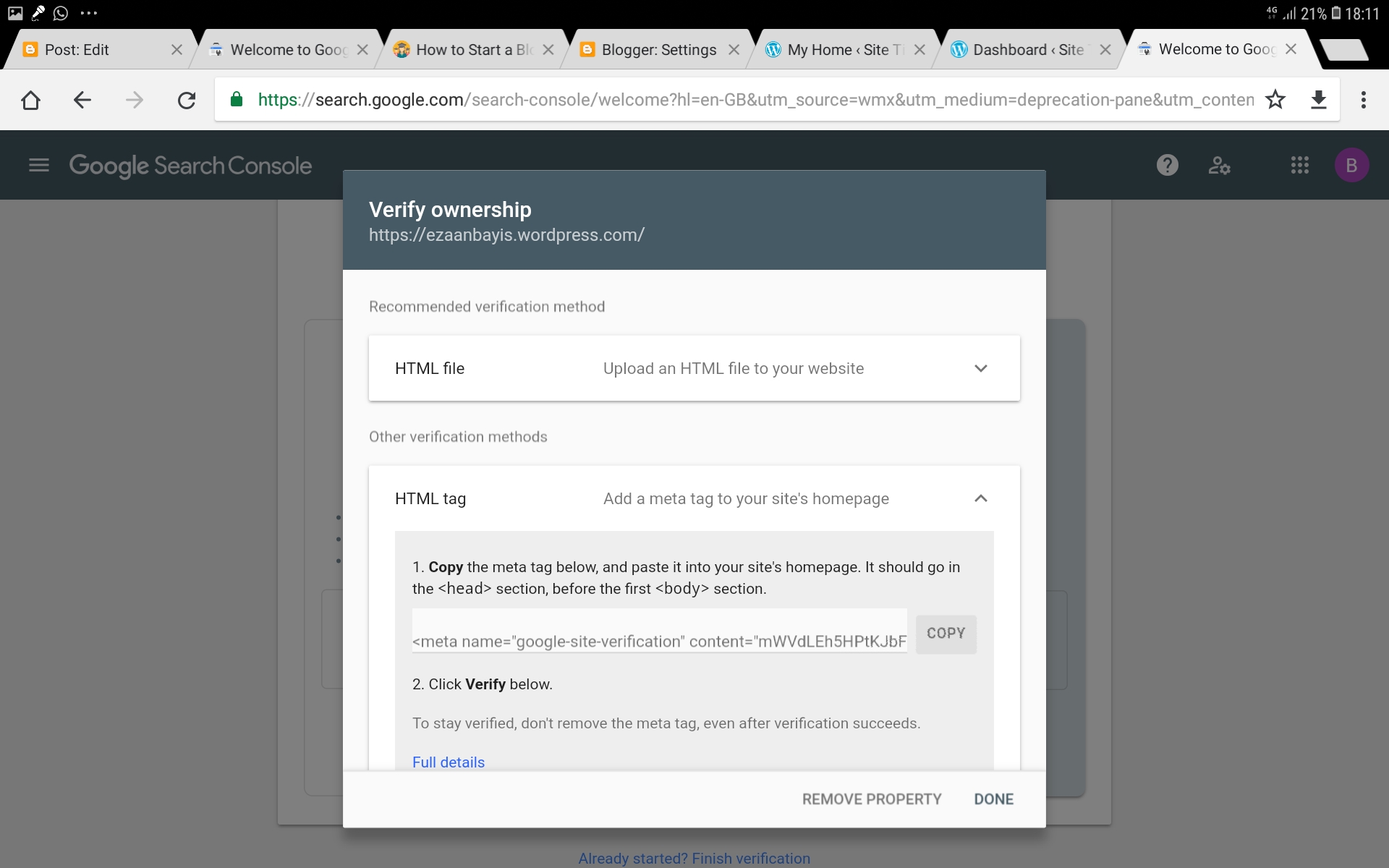The height and width of the screenshot is (868, 1389).
Task: Click COPY to copy the meta tag
Action: click(946, 634)
